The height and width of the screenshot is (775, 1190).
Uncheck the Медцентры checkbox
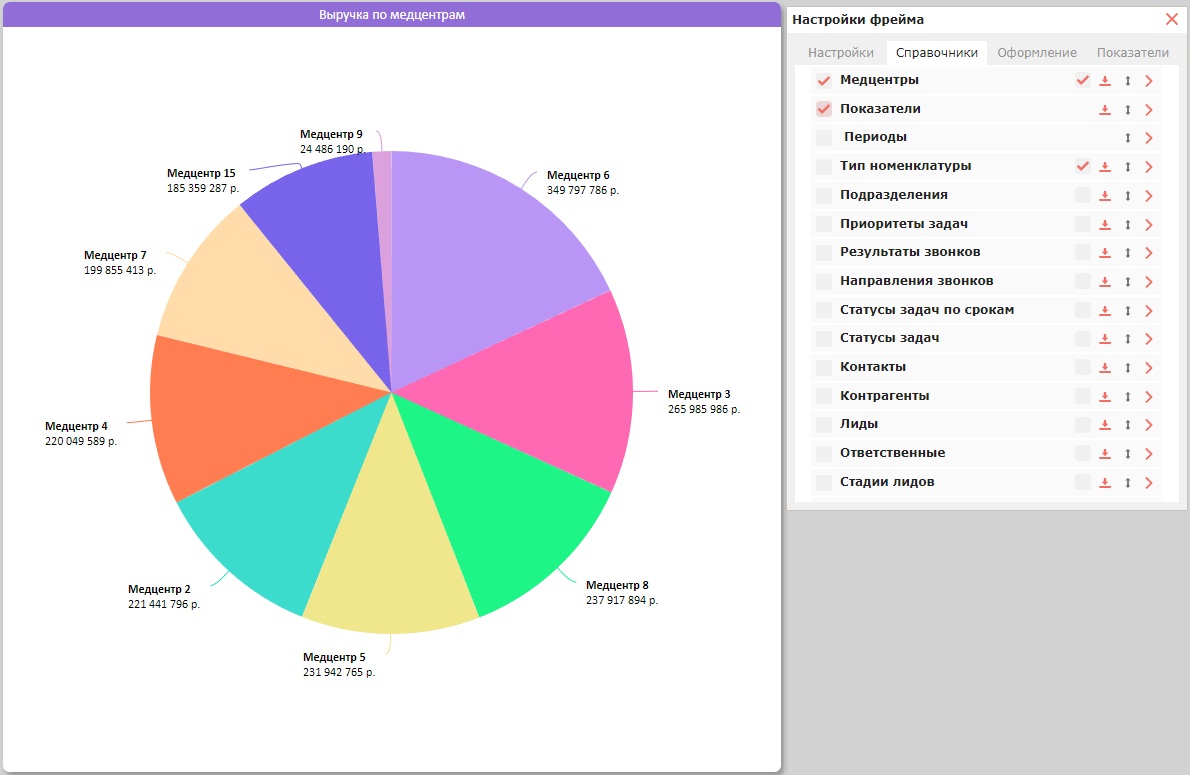[x=823, y=80]
